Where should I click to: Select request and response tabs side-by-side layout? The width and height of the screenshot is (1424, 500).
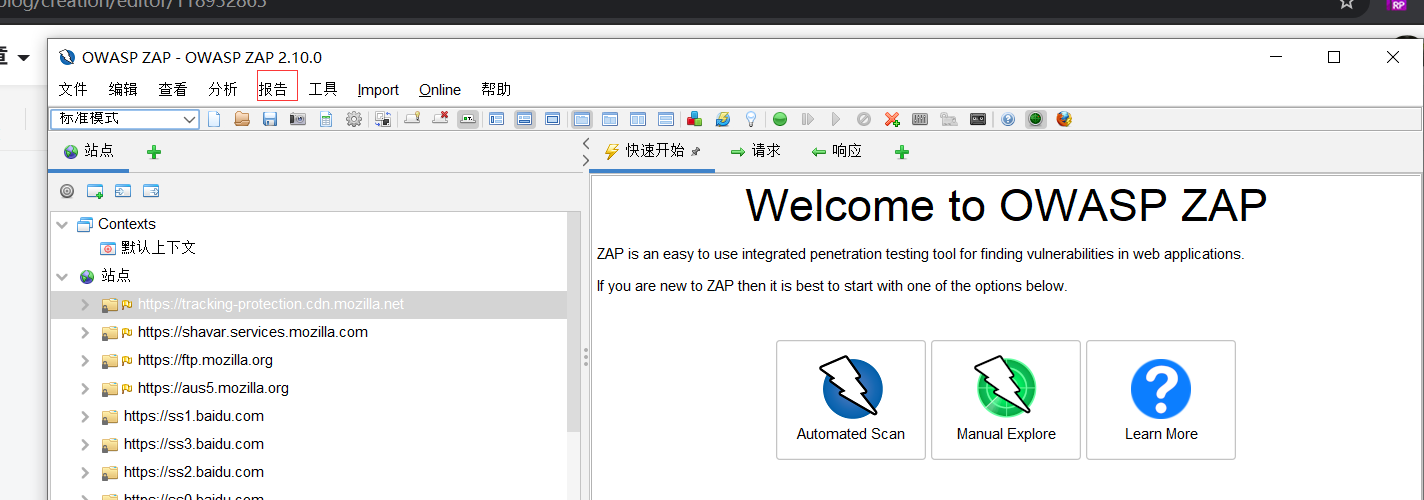(x=582, y=119)
